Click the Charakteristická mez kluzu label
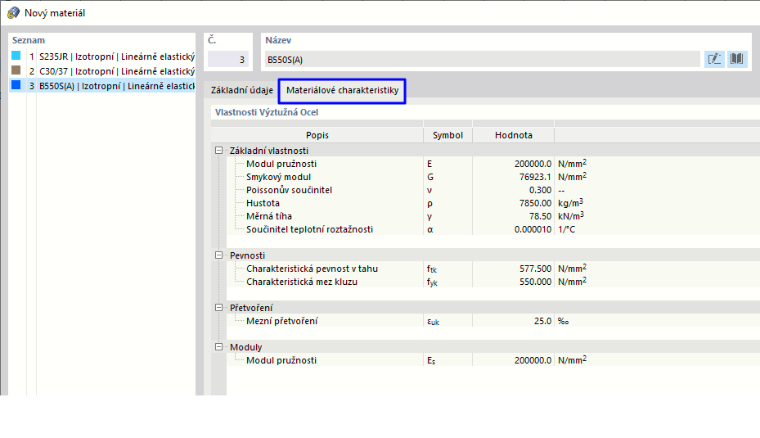The width and height of the screenshot is (760, 438). (301, 282)
